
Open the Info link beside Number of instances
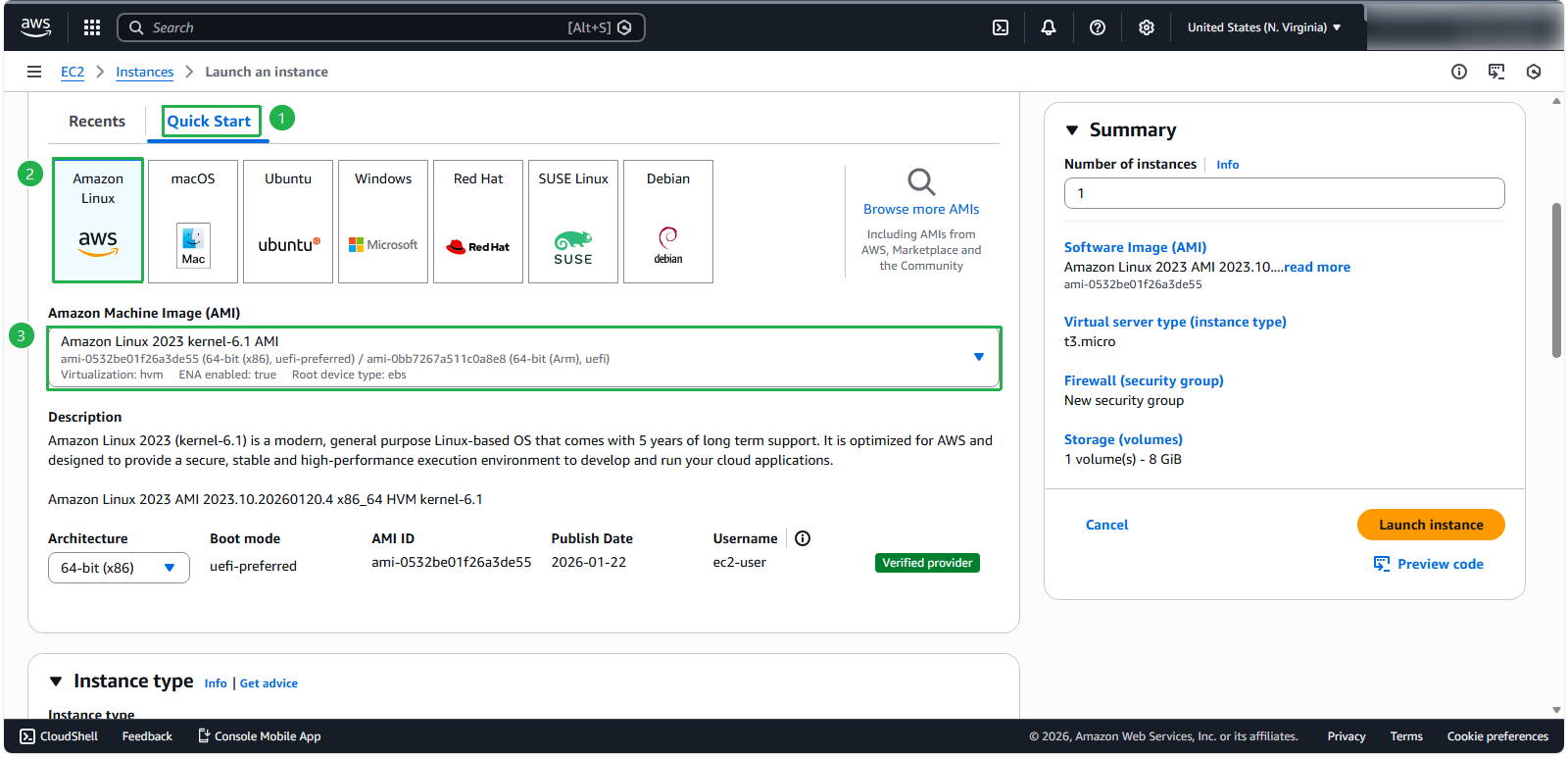coord(1228,165)
